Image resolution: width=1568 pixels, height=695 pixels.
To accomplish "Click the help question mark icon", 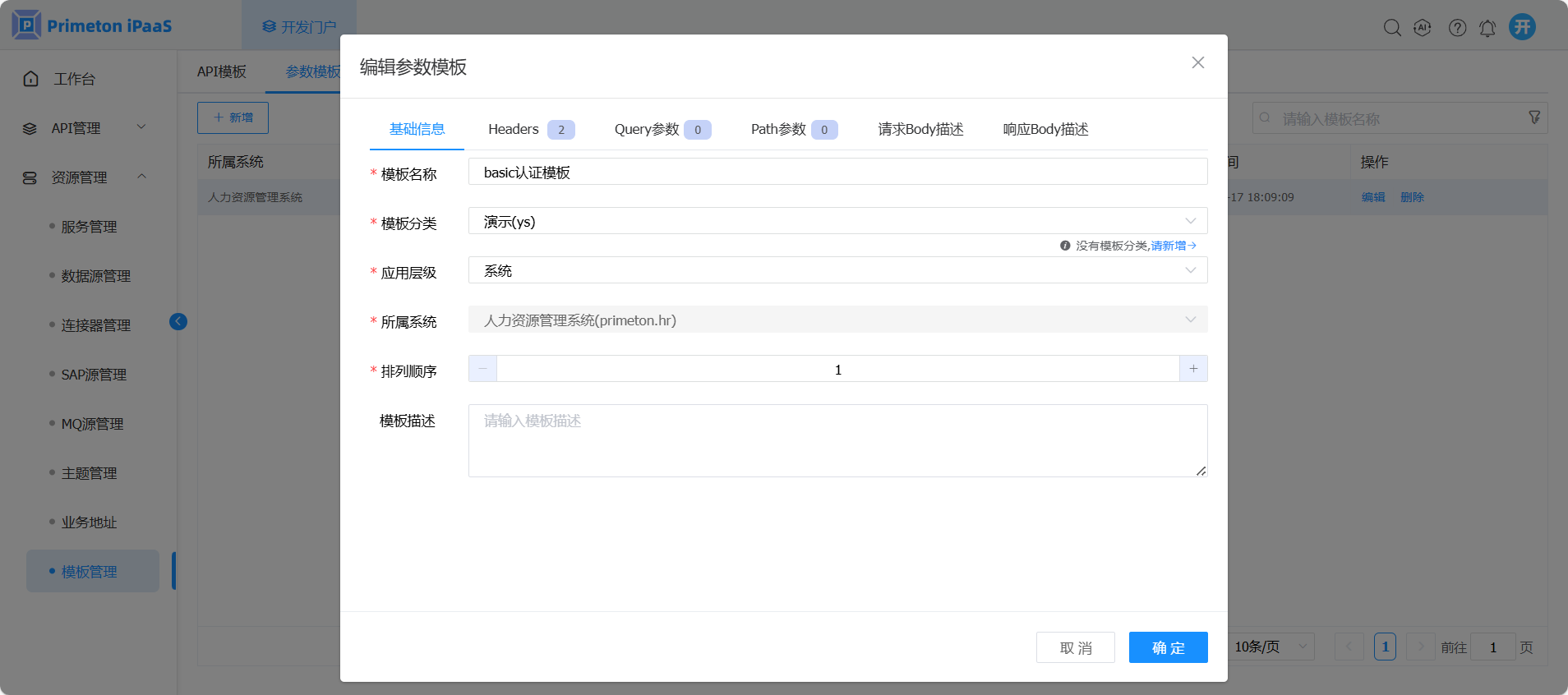I will [x=1457, y=28].
